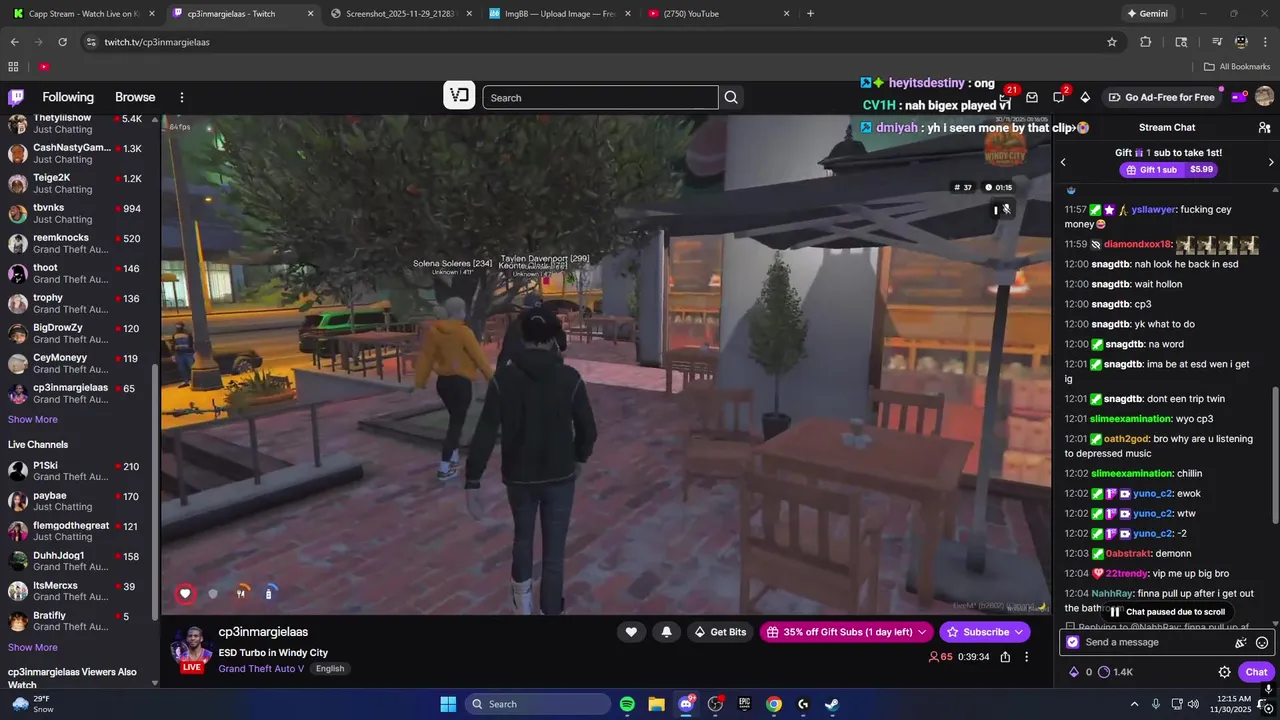The width and height of the screenshot is (1280, 720).
Task: Expand the Subscribe dropdown button
Action: coord(1019,632)
